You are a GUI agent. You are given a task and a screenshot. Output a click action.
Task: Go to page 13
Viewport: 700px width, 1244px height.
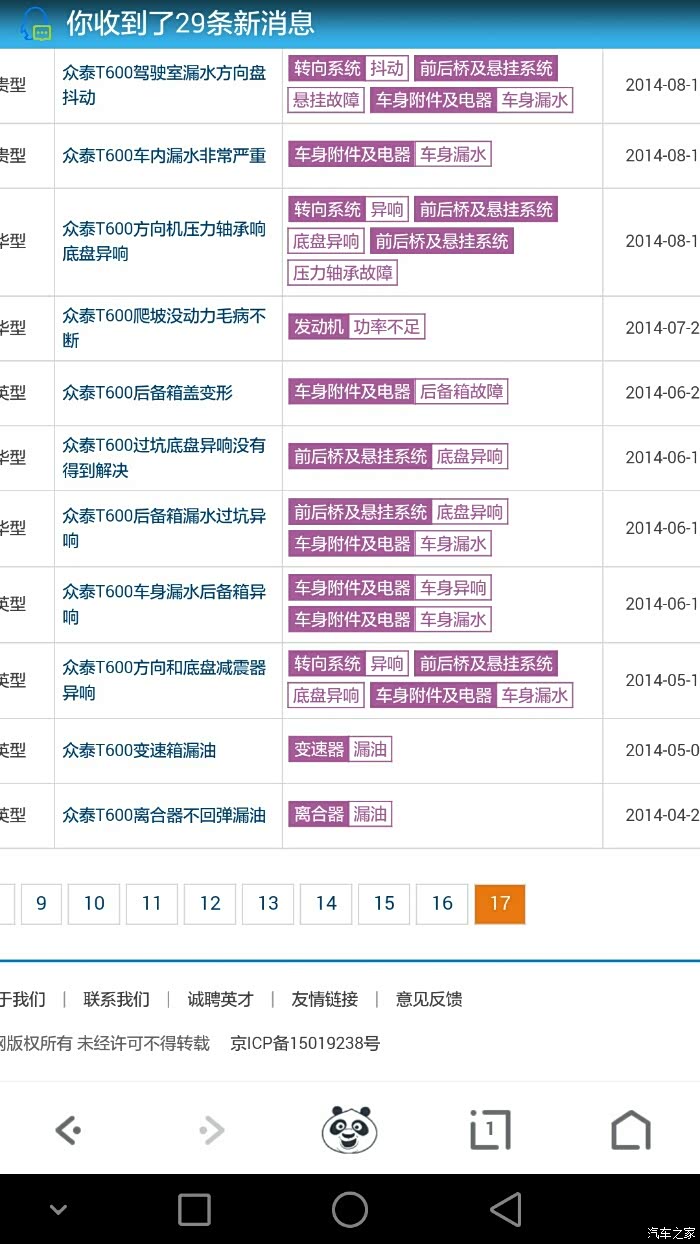[x=268, y=904]
